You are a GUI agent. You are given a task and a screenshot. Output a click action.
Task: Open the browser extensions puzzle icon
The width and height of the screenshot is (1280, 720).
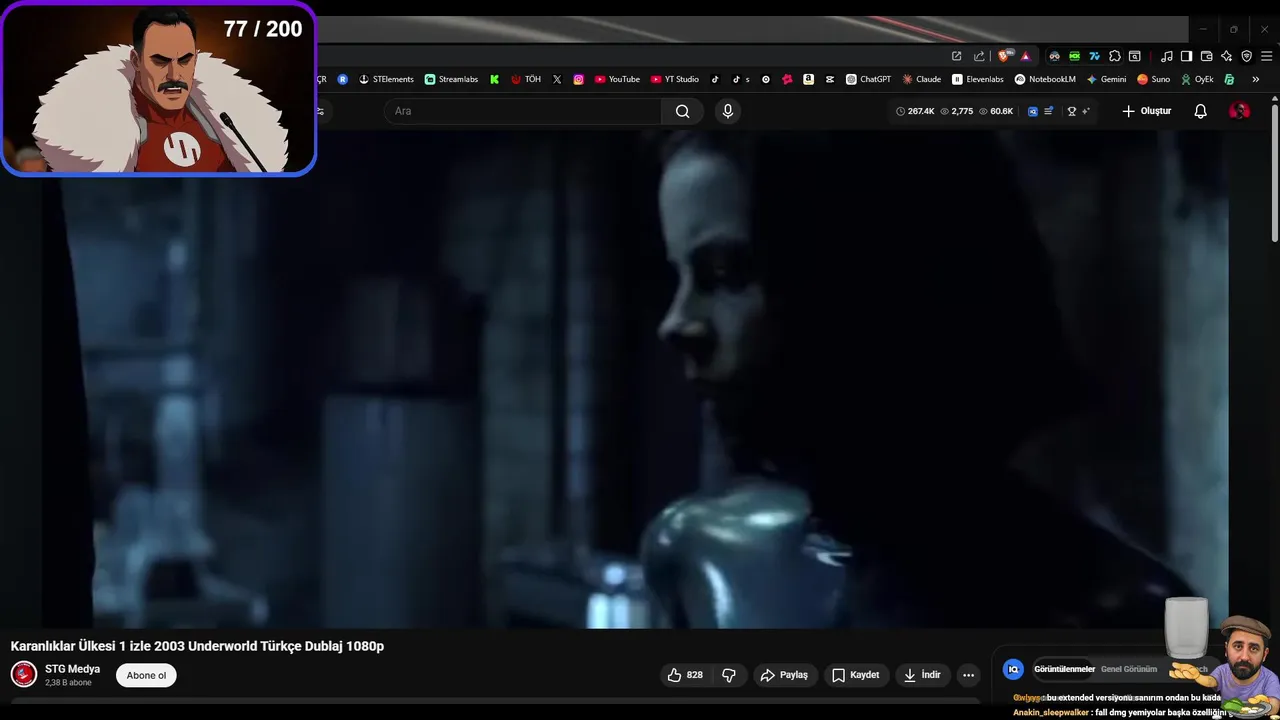(x=1115, y=56)
